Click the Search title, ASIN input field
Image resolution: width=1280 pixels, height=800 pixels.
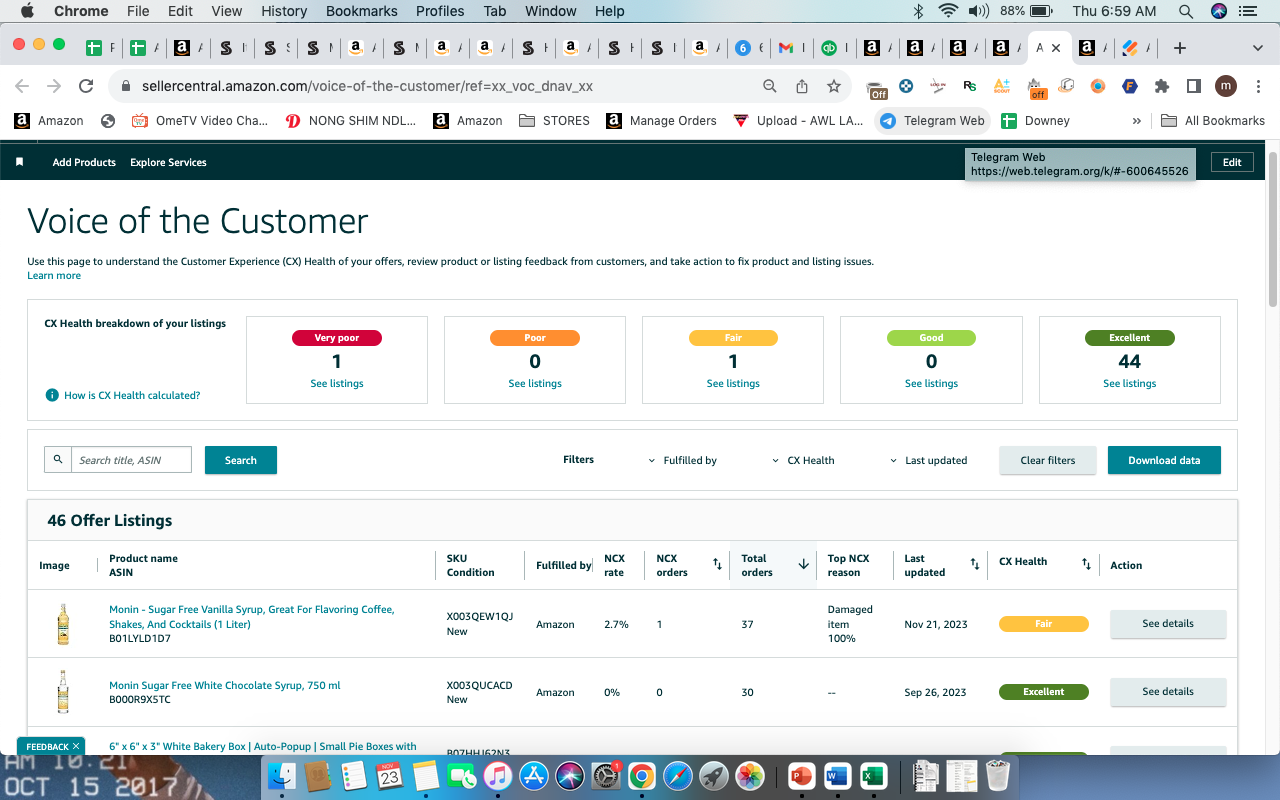pos(131,460)
